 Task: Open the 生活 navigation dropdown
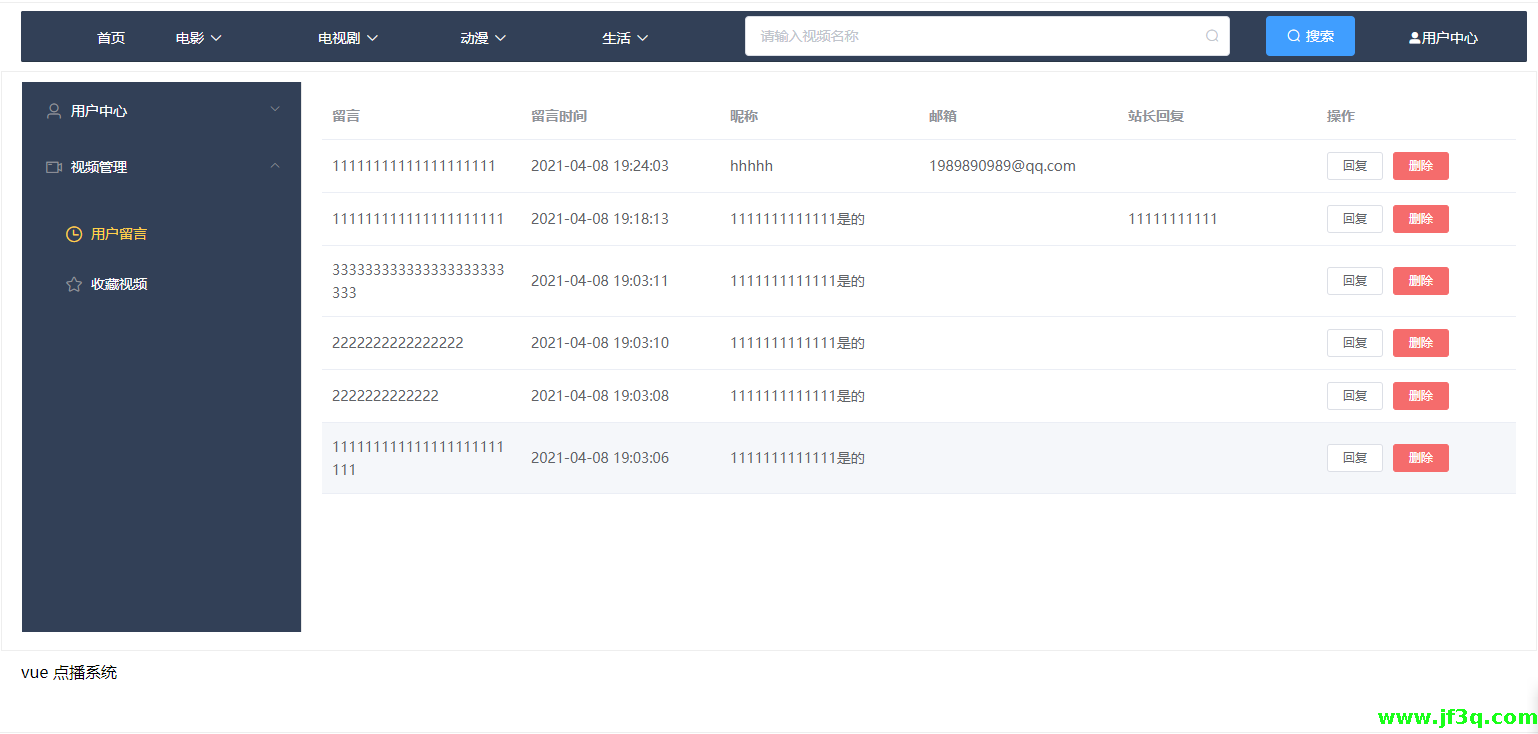coord(625,38)
